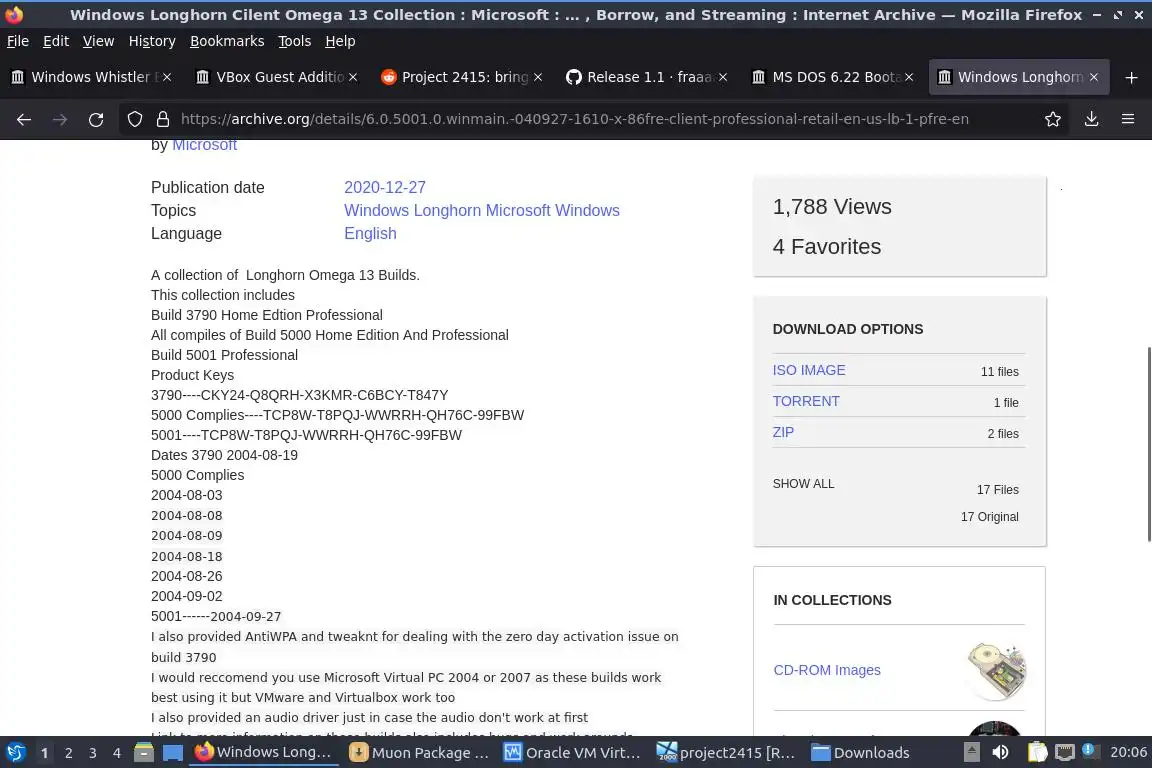Close the MS DOS 6.22 Boot tab
The height and width of the screenshot is (768, 1152).
coord(909,77)
